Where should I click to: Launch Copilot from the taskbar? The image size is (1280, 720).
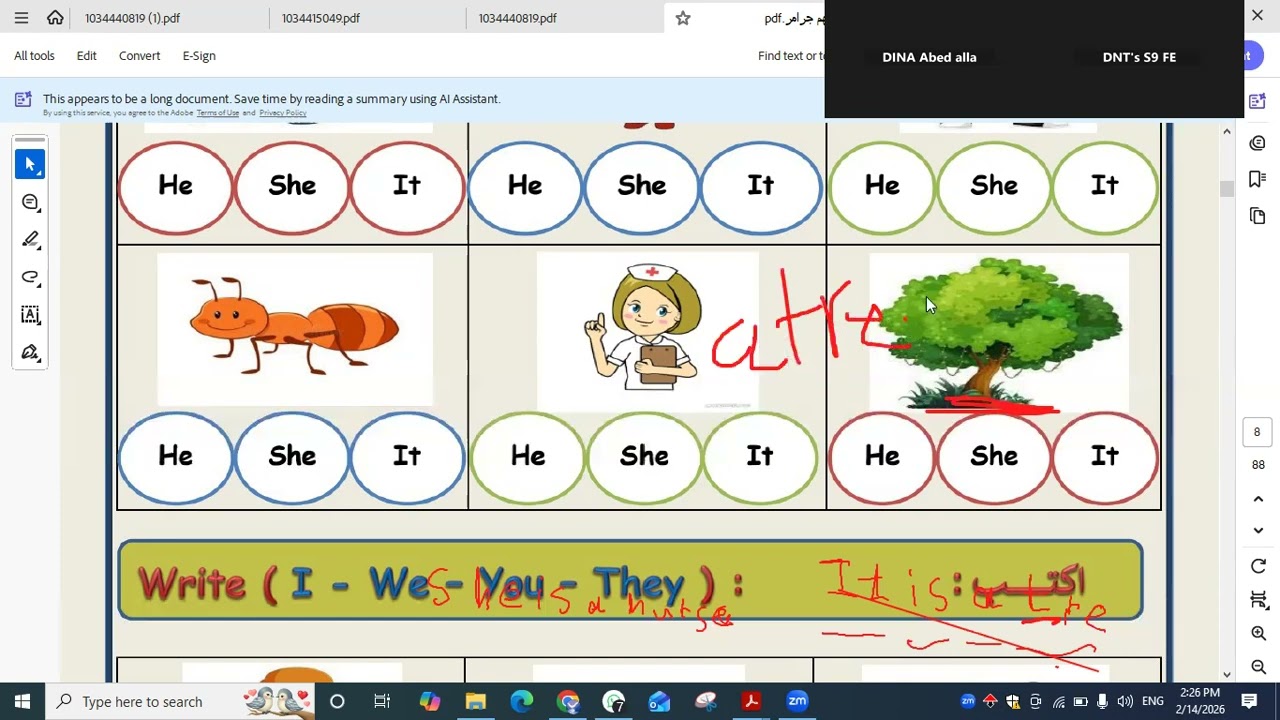point(430,701)
